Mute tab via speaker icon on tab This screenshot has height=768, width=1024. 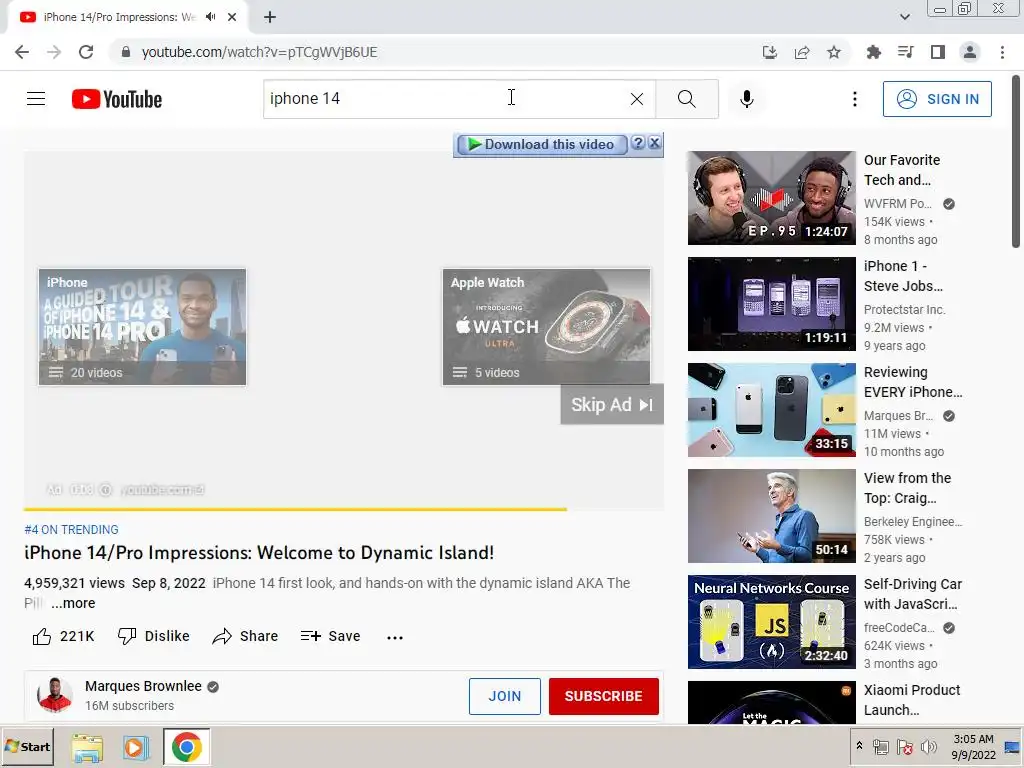(x=210, y=17)
